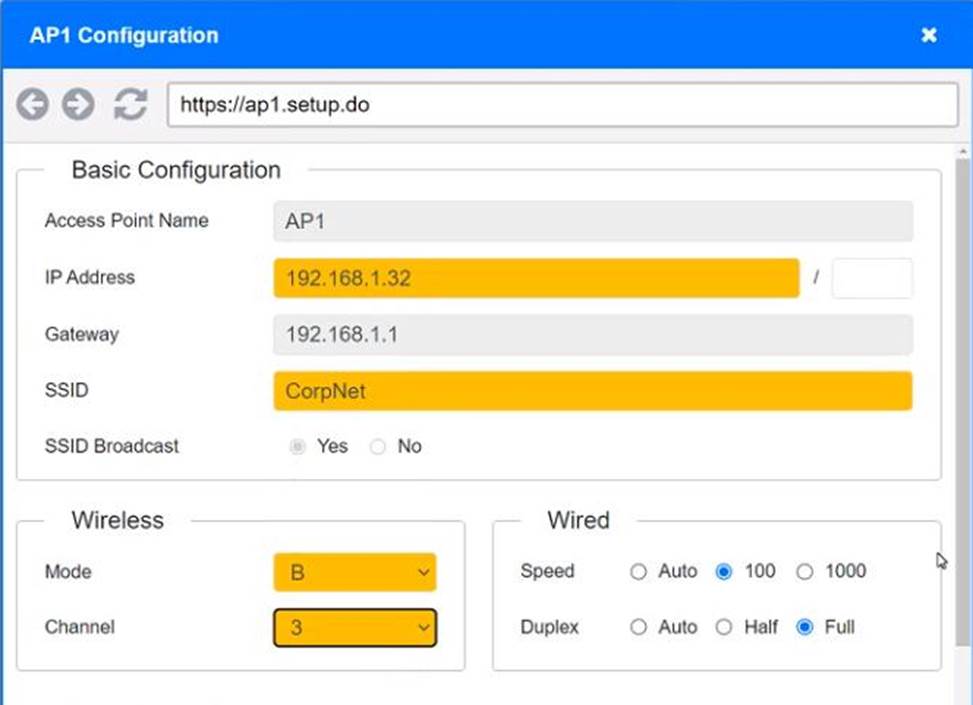Close the AP1 Configuration window
The height and width of the screenshot is (705, 973).
pyautogui.click(x=929, y=35)
